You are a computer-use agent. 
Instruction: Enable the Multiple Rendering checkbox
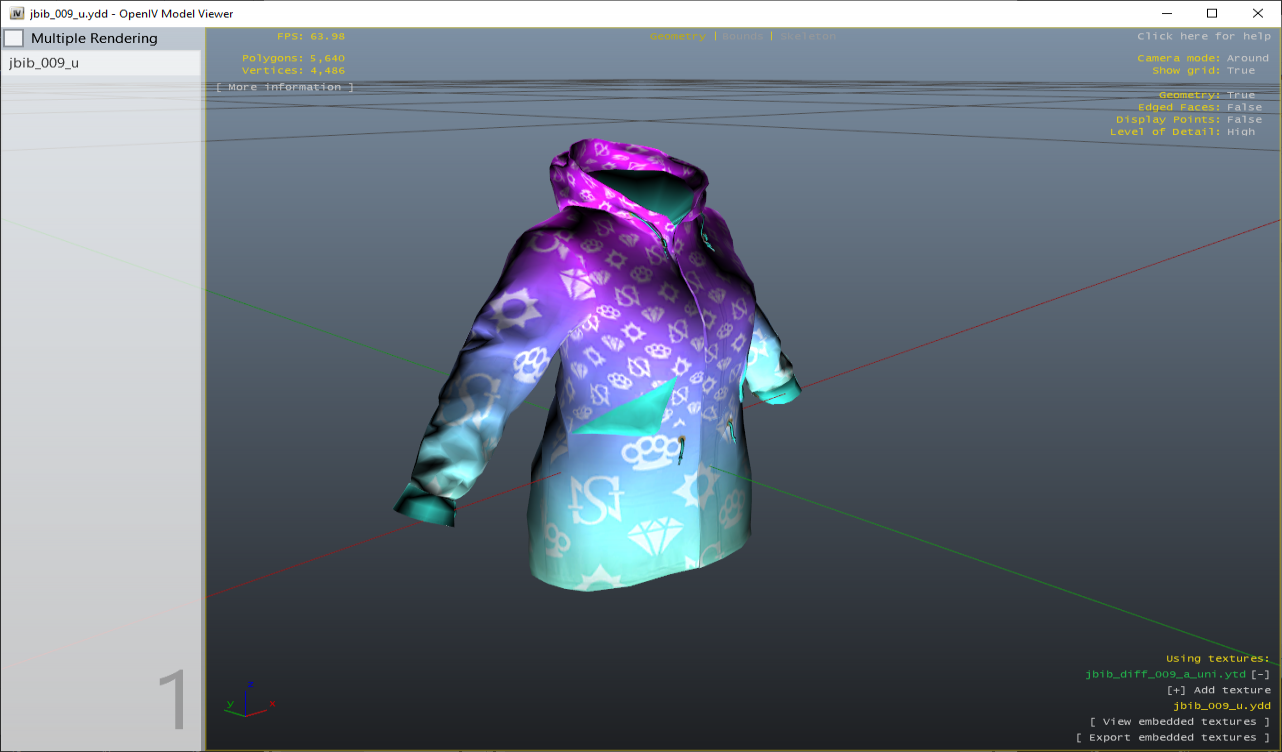pos(14,37)
